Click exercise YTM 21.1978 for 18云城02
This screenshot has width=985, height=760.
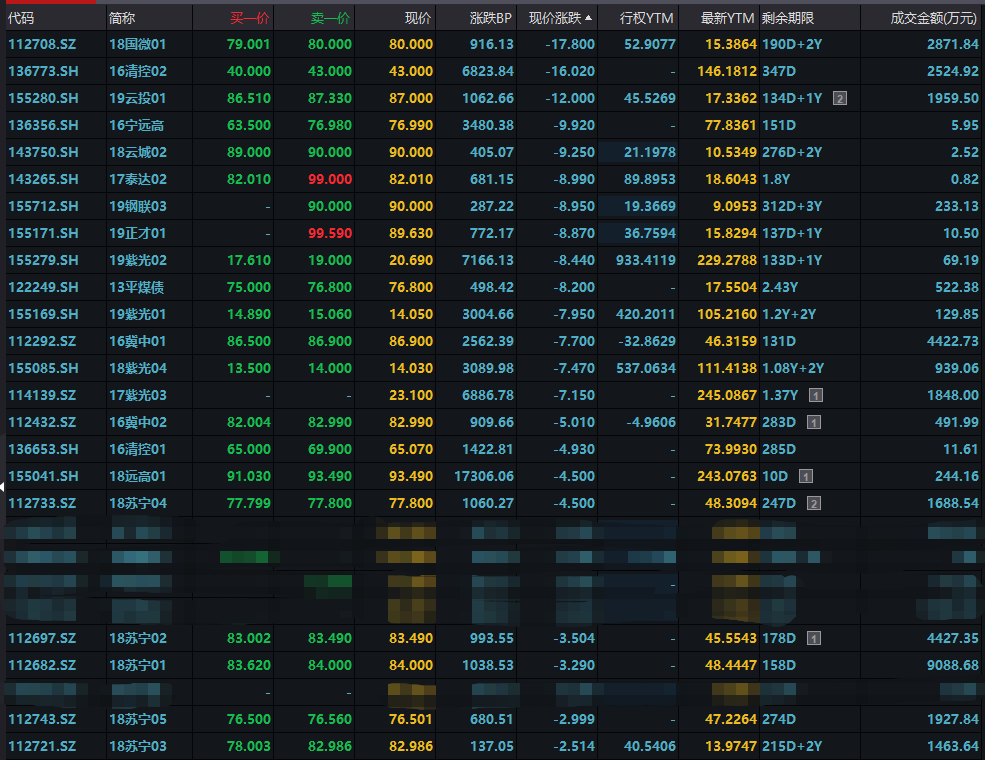tap(650, 153)
